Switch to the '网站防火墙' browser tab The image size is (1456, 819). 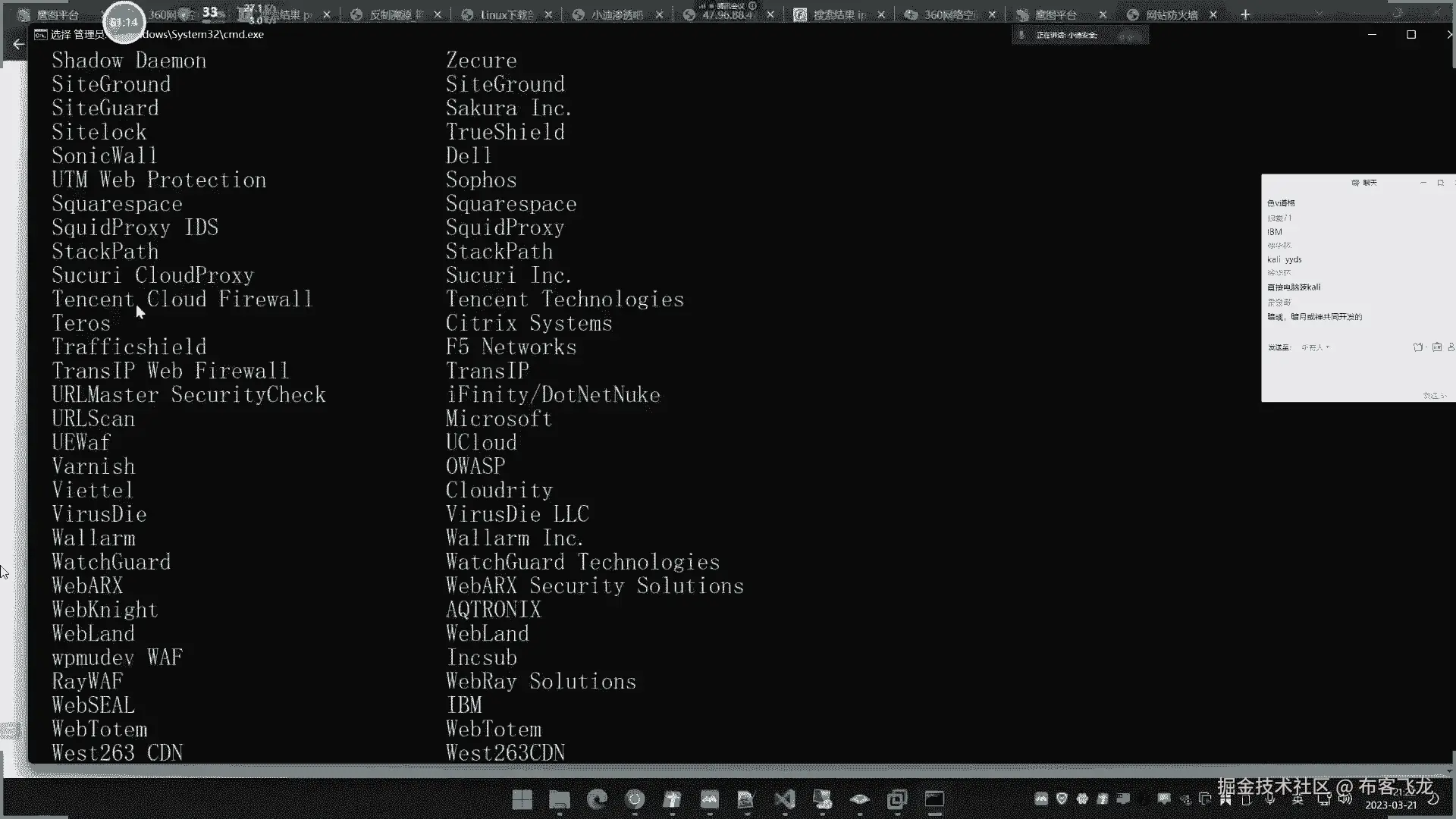tap(1172, 14)
